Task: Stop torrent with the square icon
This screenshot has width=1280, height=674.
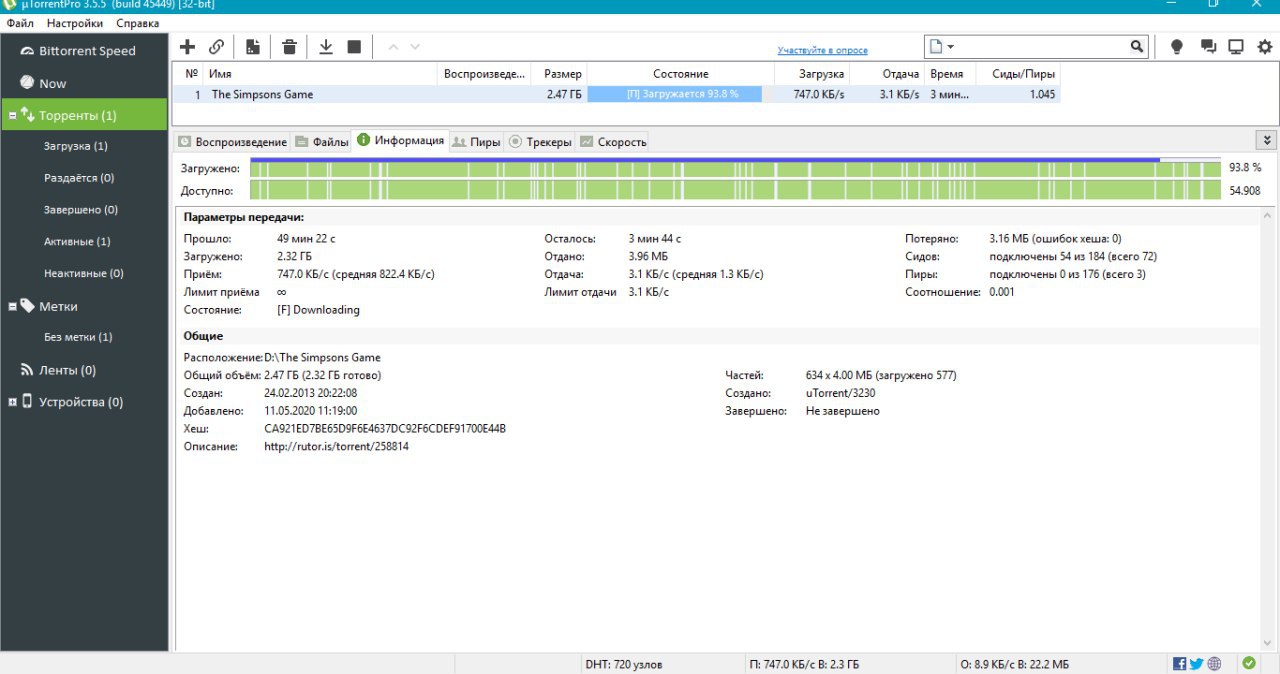Action: coord(354,46)
